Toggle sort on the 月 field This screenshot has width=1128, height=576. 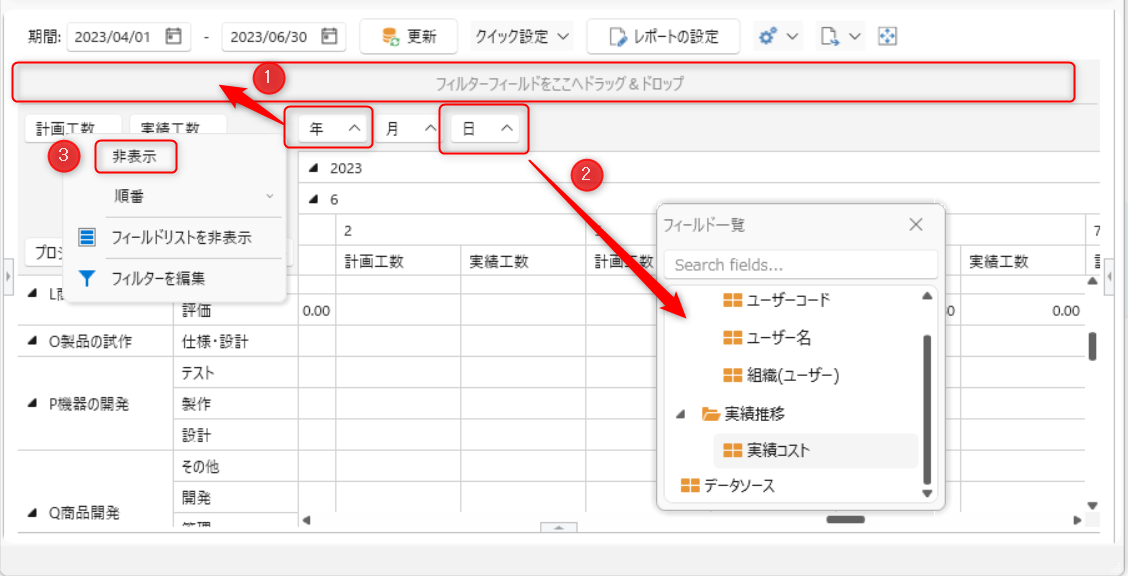(x=430, y=129)
